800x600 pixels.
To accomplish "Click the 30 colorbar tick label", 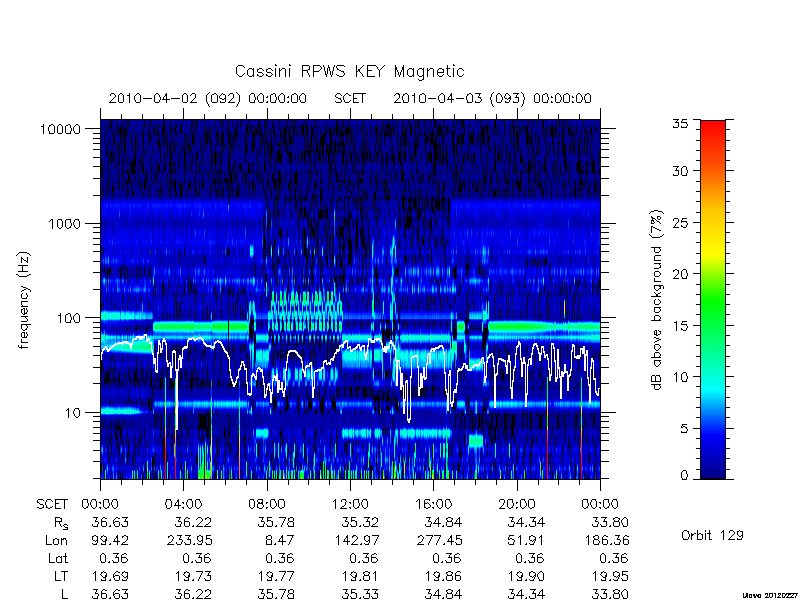I will (680, 171).
